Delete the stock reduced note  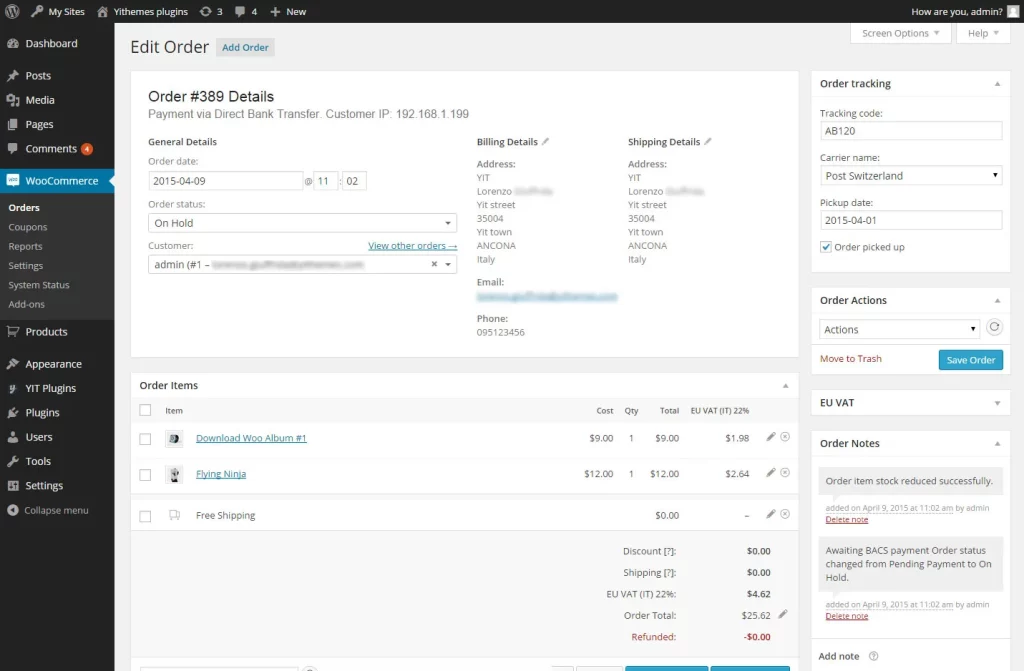pyautogui.click(x=846, y=519)
